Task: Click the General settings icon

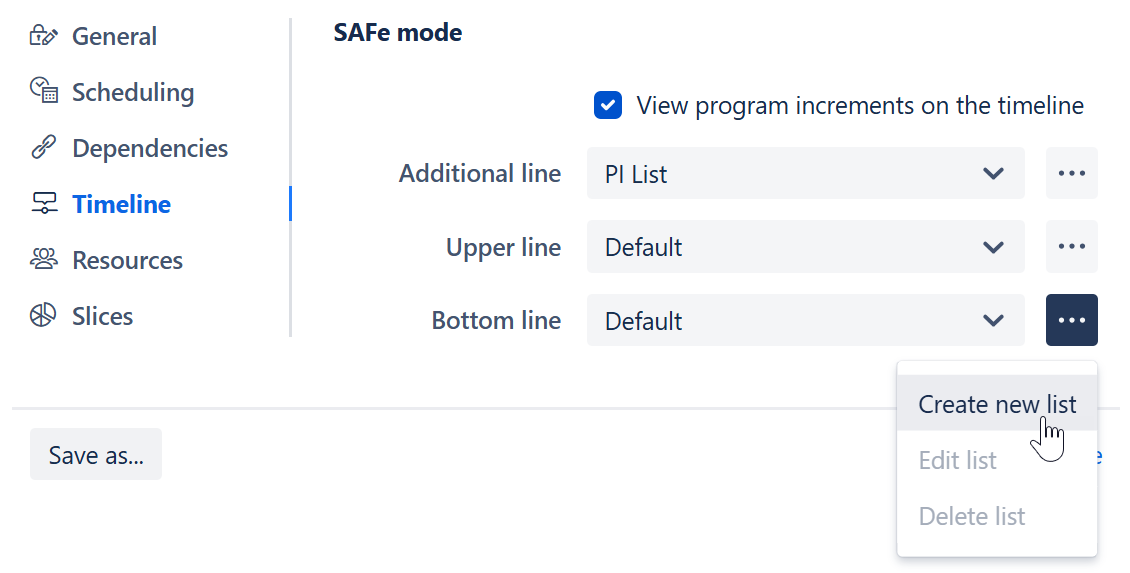Action: pos(43,36)
